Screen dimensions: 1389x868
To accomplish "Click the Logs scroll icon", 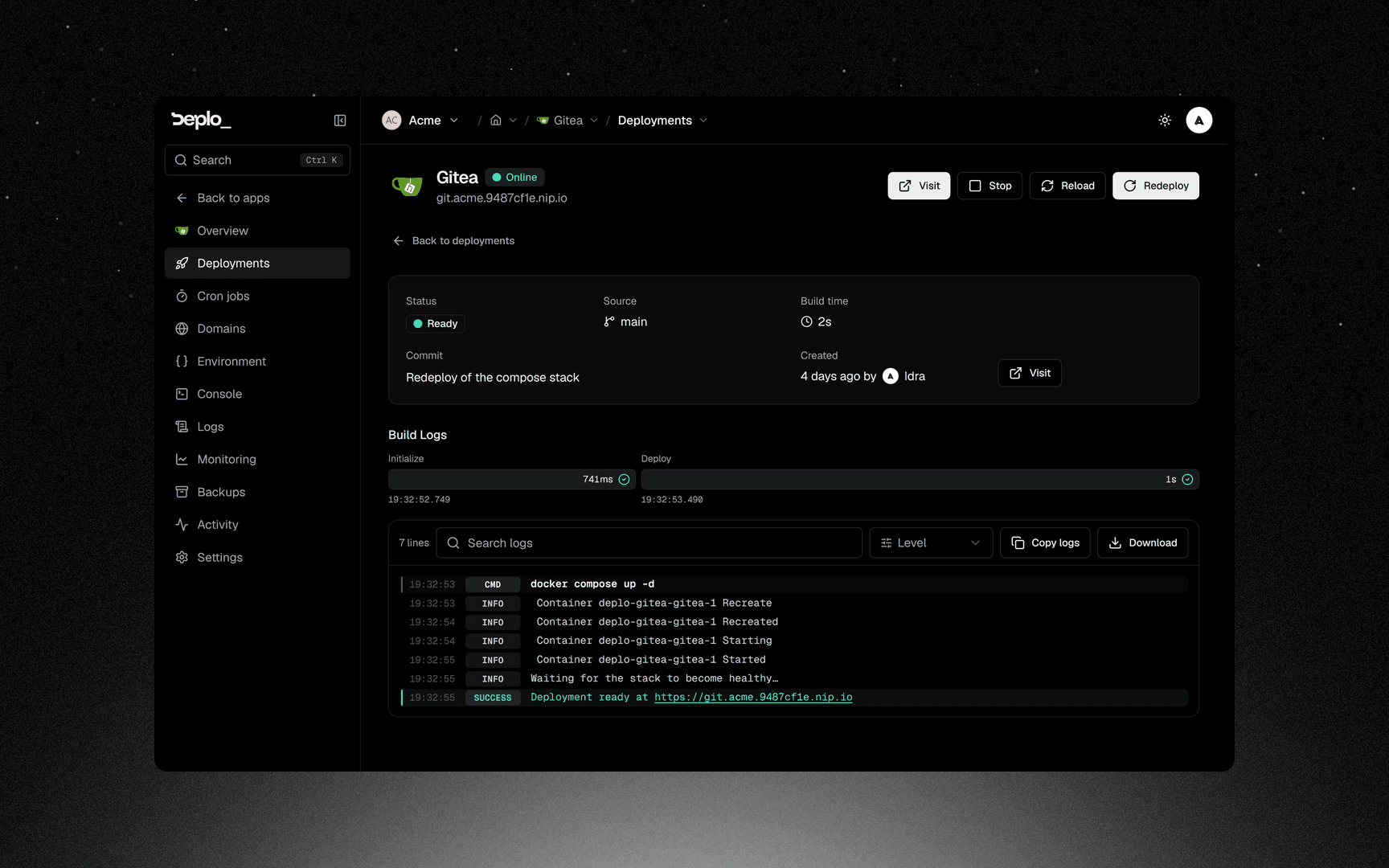I will [x=182, y=427].
